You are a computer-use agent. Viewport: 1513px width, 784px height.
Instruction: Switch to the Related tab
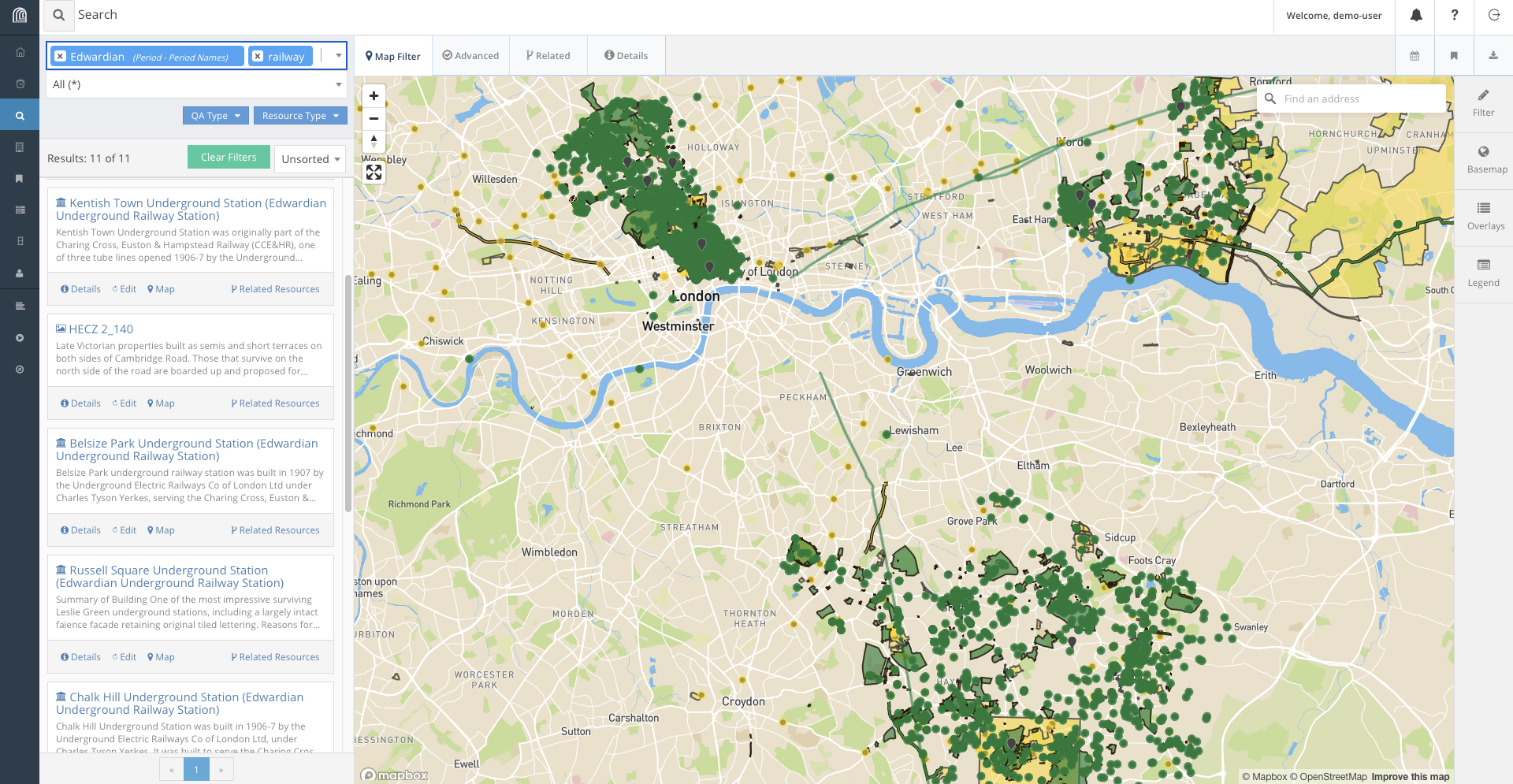[548, 56]
